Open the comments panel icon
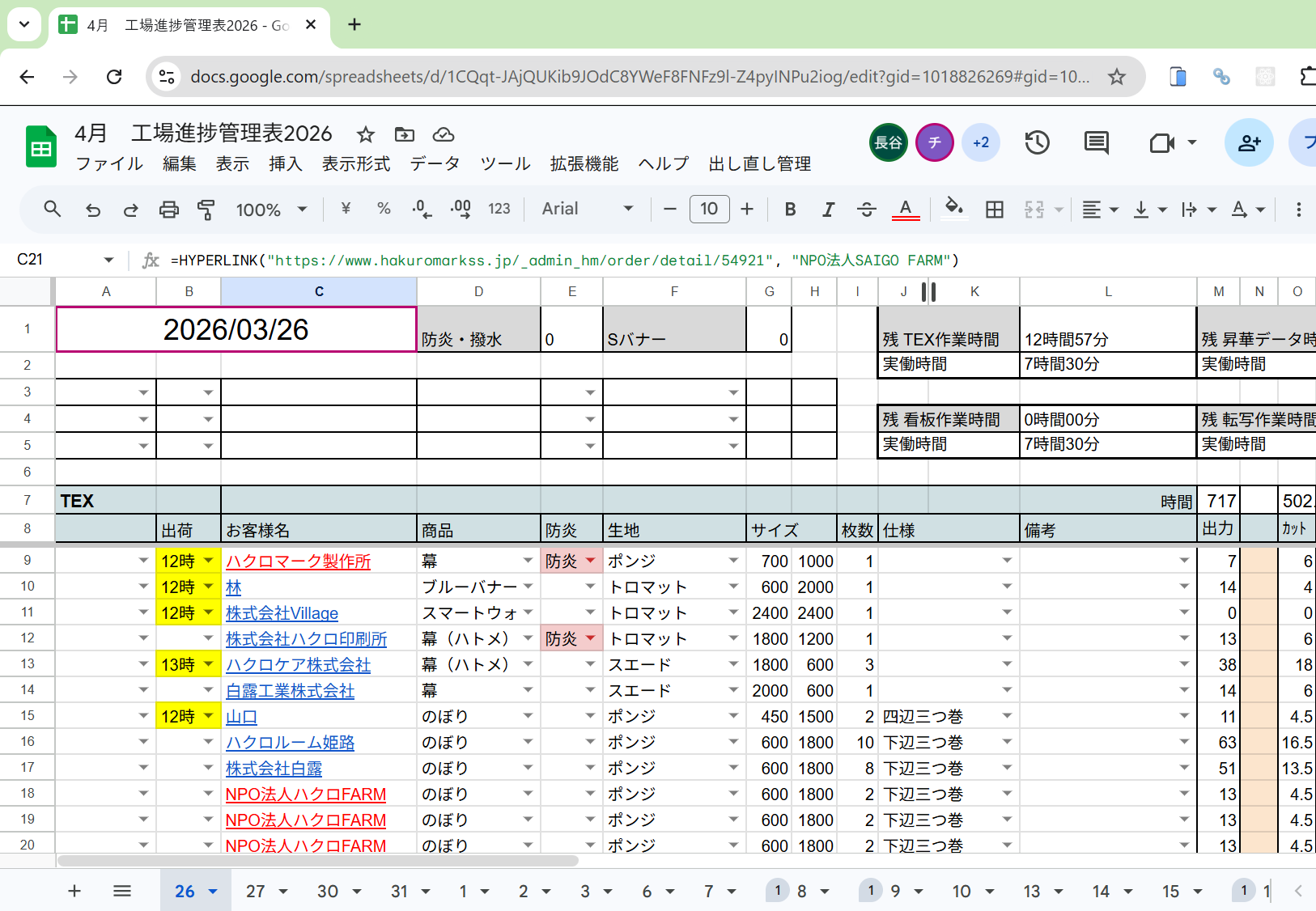Viewport: 1316px width, 911px height. (x=1097, y=143)
